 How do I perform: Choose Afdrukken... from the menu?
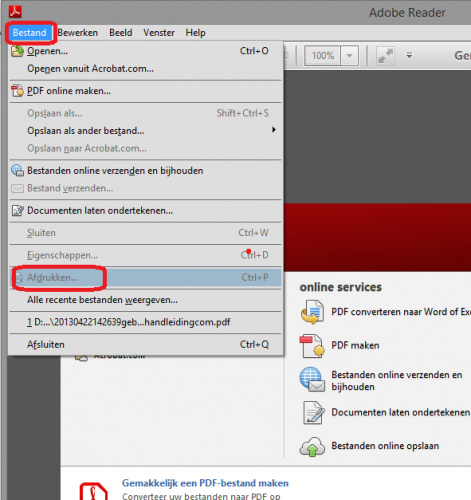(146, 277)
